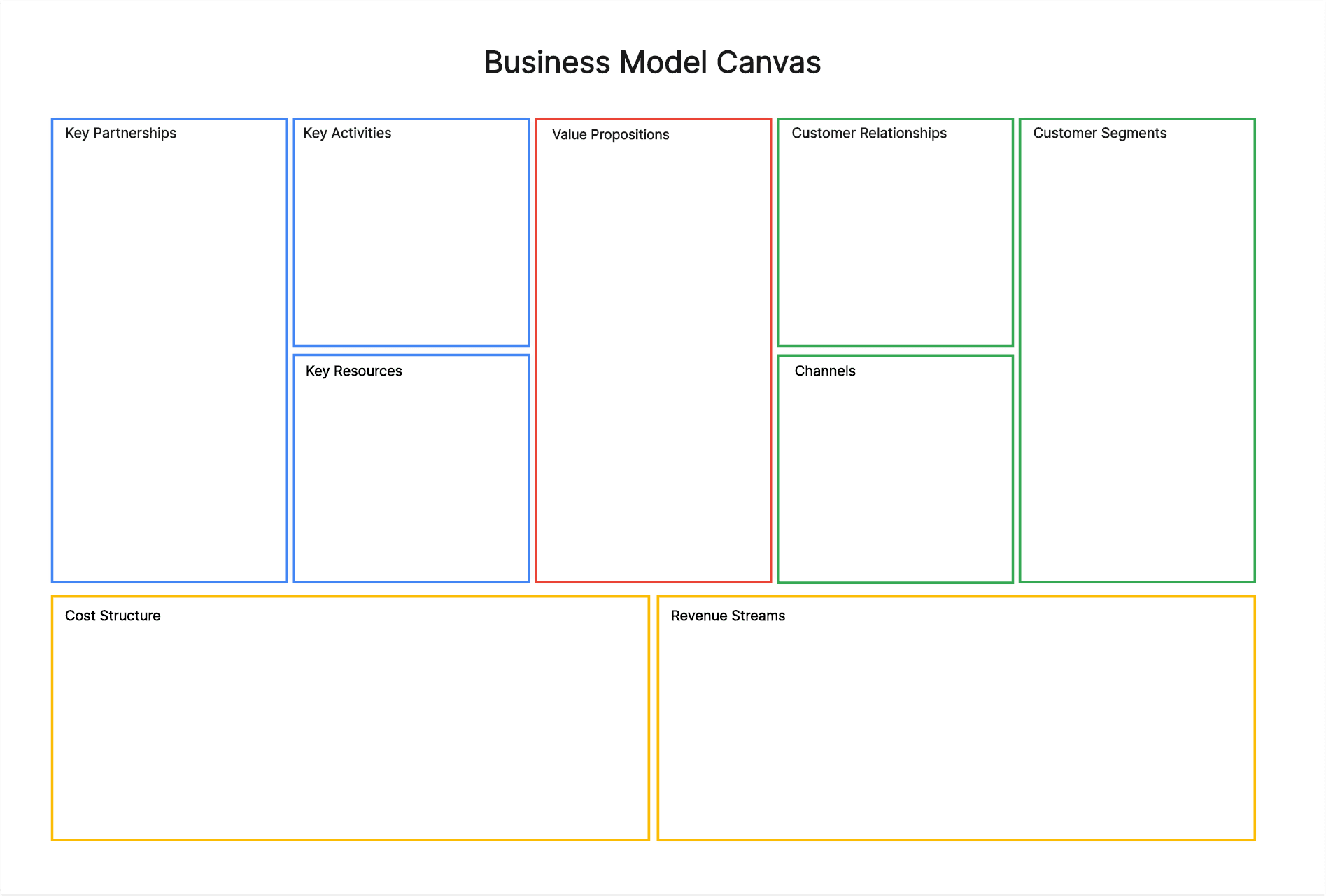This screenshot has height=896, width=1326.
Task: Click the Value Propositions section header
Action: tap(610, 134)
